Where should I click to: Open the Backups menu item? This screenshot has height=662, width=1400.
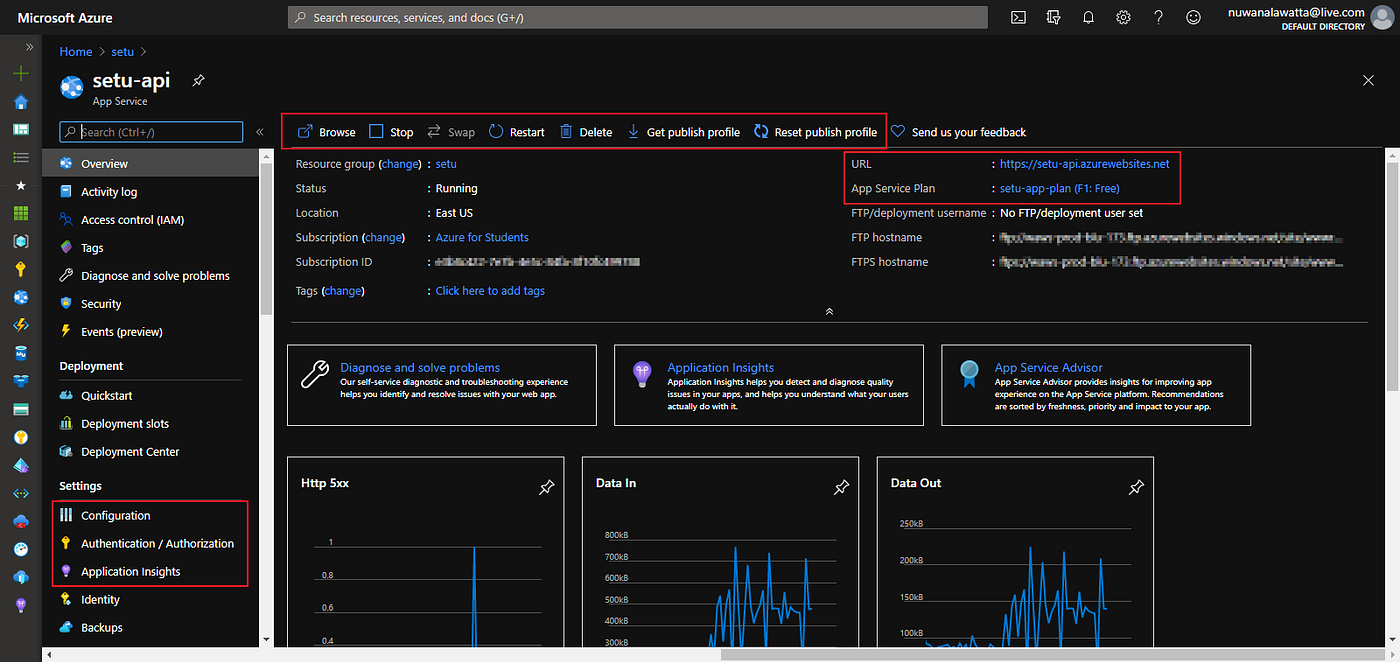click(150, 628)
